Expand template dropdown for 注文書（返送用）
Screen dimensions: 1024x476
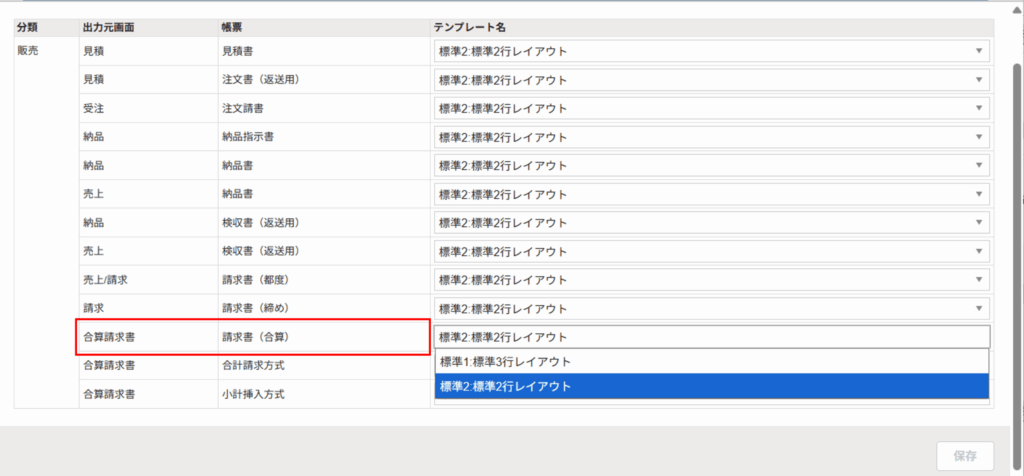(712, 80)
